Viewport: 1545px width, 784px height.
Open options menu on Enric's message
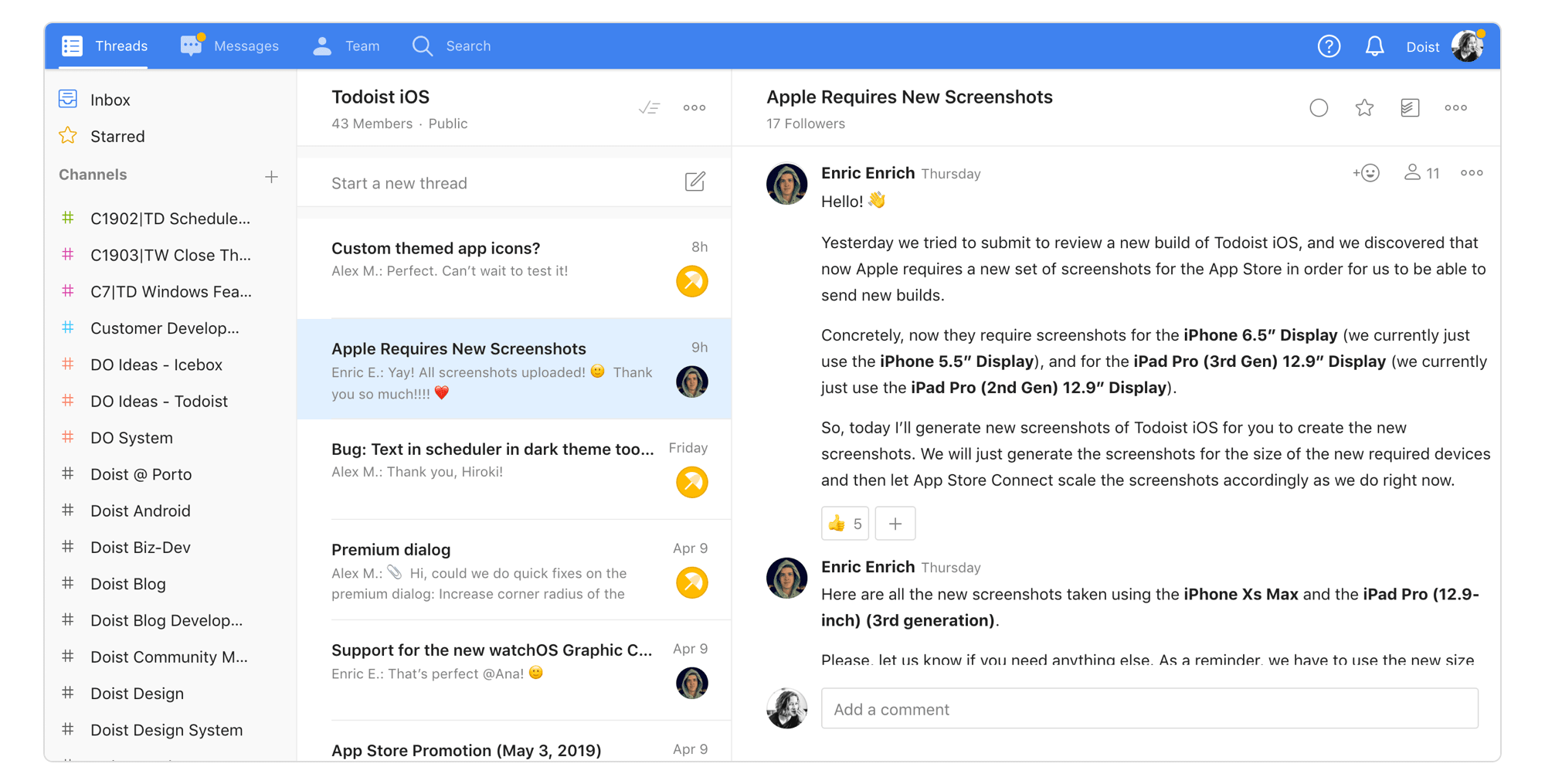(x=1472, y=172)
